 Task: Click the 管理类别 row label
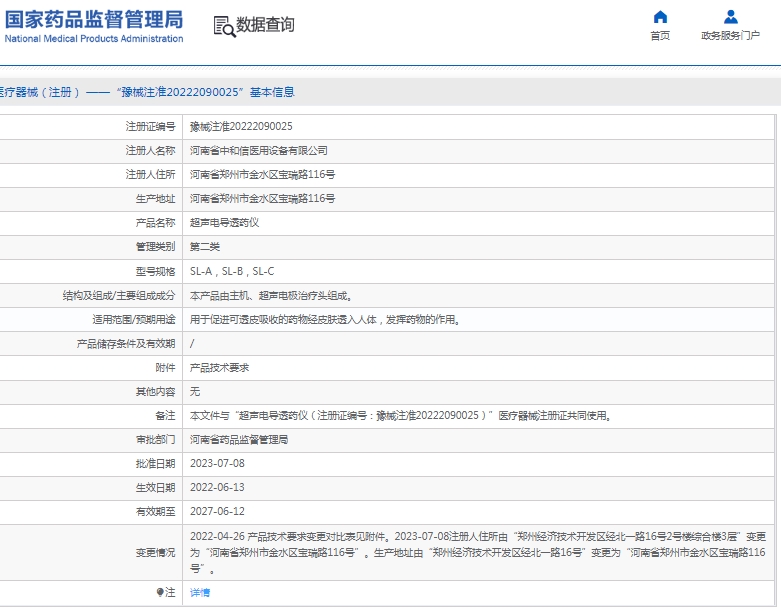155,246
